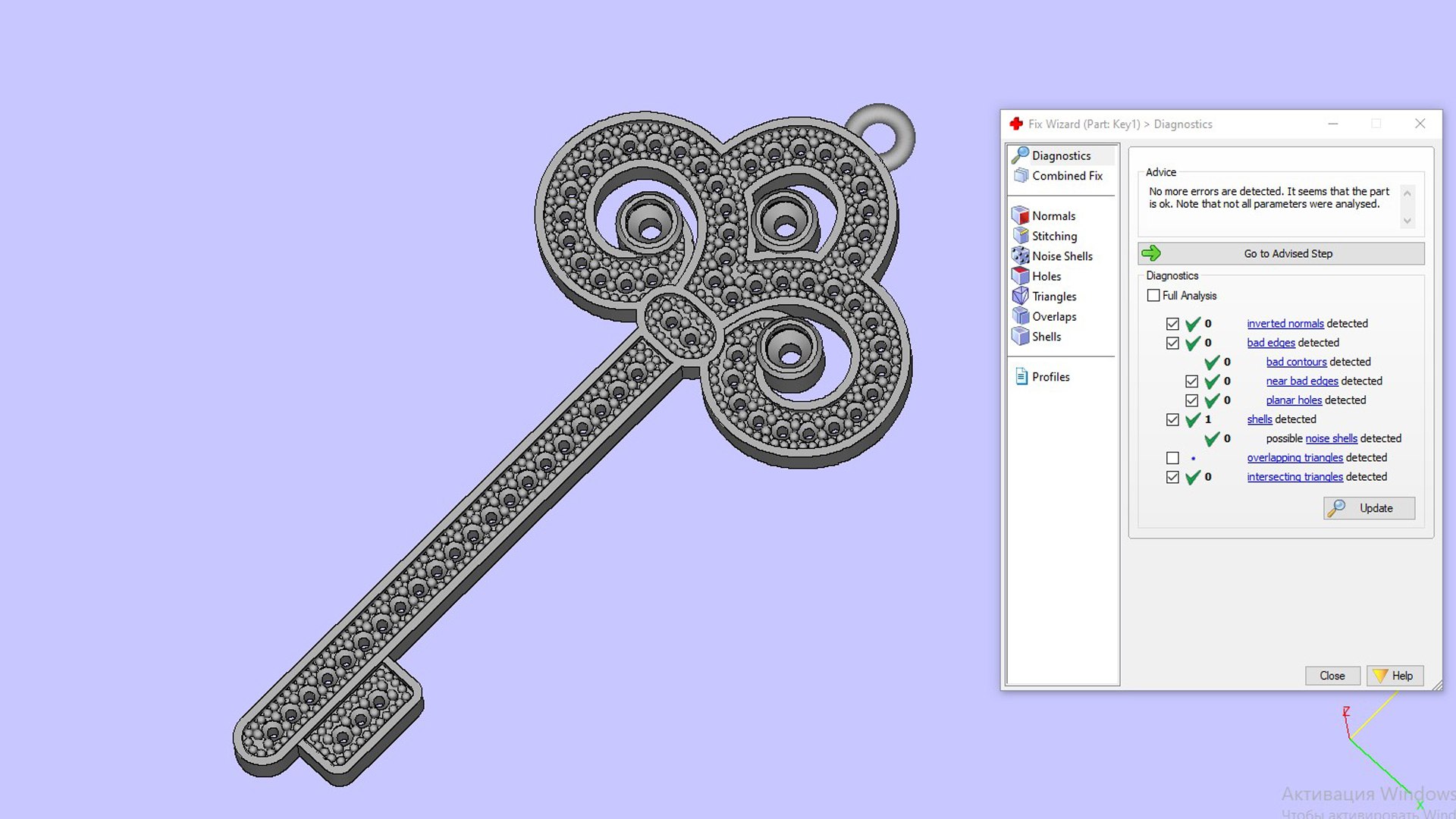Screen dimensions: 1456x819
Task: Open the Profiles document icon
Action: click(x=1021, y=377)
